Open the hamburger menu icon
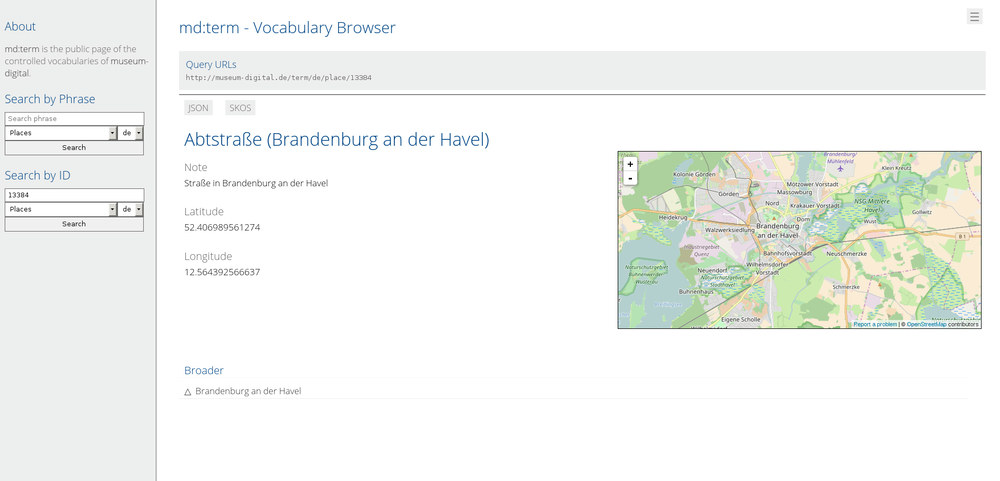Viewport: 1000px width, 481px height. tap(974, 16)
